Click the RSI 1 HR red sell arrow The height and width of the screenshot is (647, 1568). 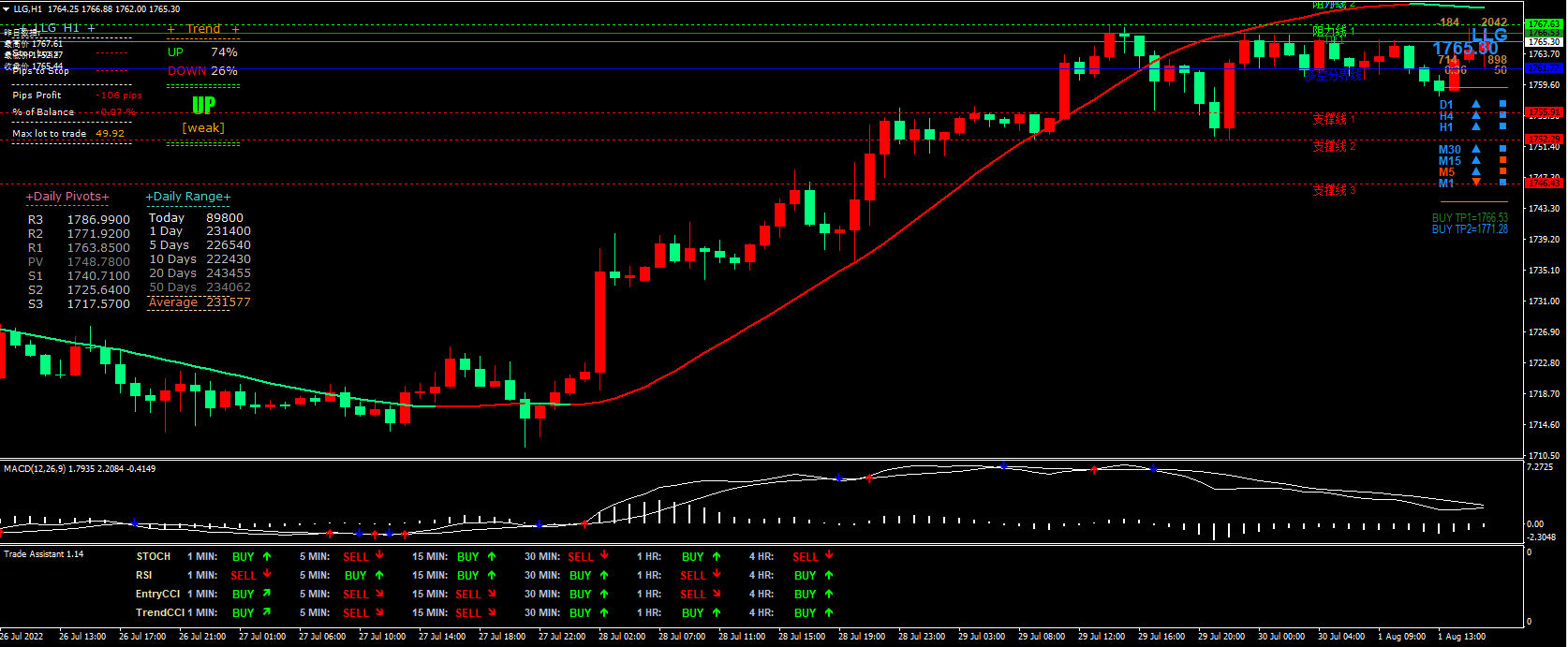[717, 575]
